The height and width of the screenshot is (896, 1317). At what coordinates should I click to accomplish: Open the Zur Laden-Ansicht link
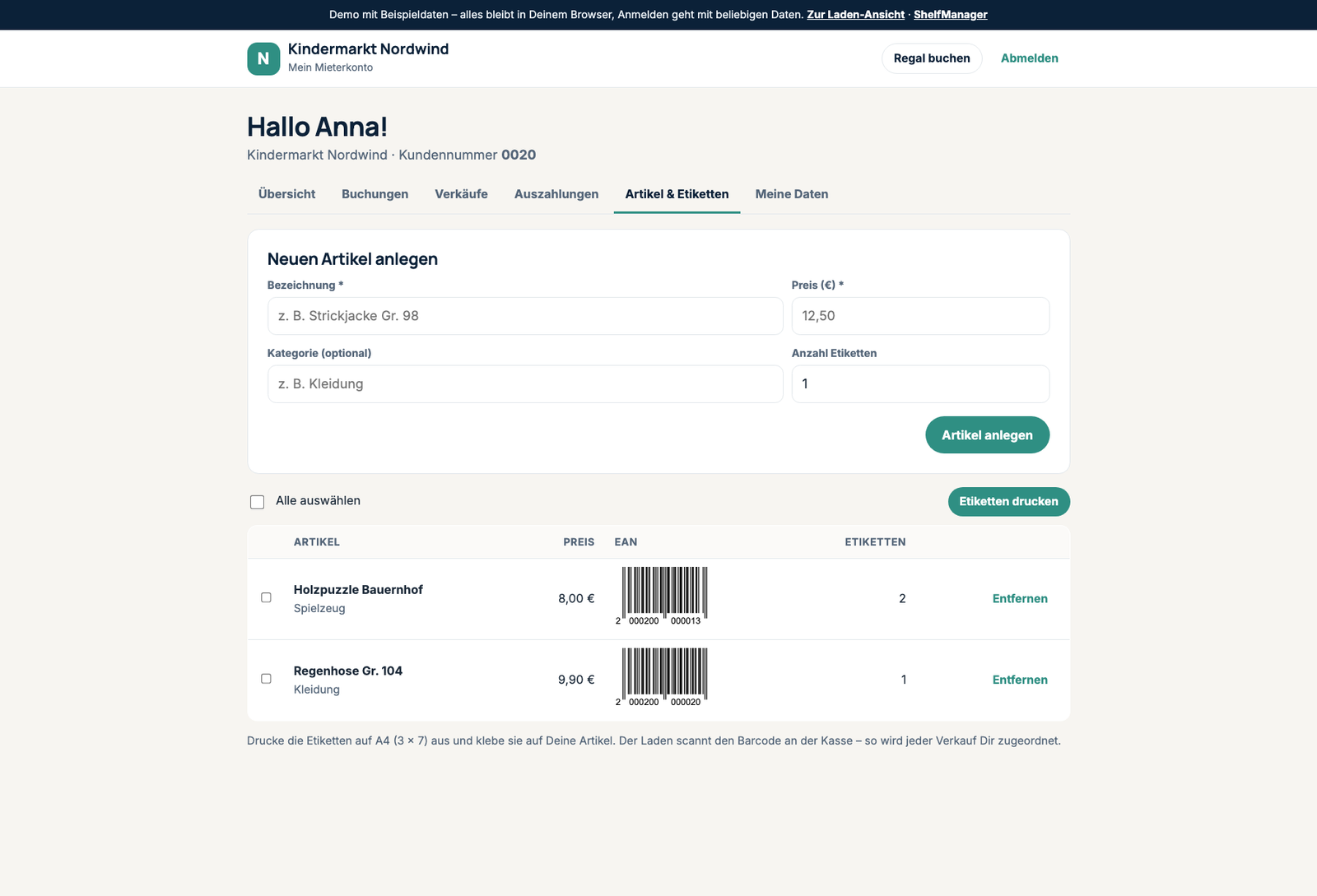point(855,15)
